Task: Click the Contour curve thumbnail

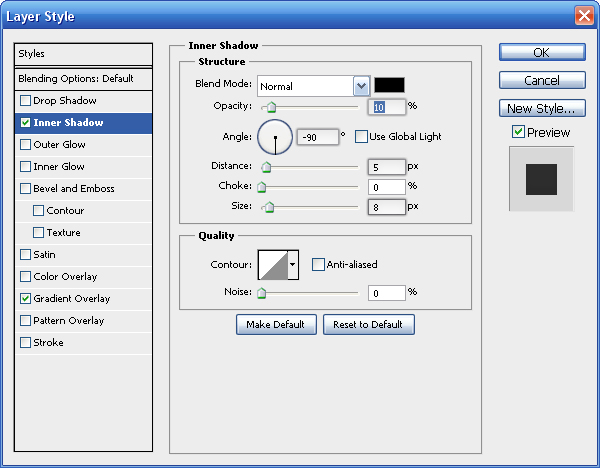Action: [x=273, y=265]
